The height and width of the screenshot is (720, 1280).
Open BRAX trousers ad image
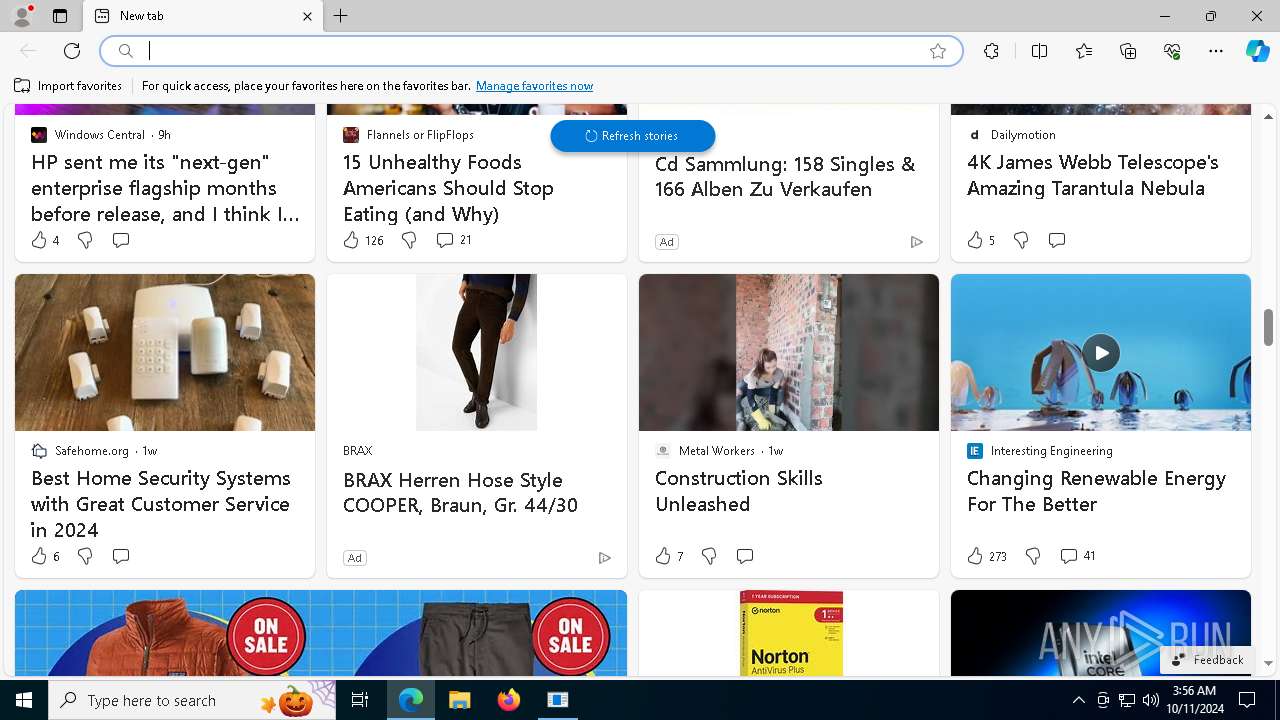(477, 352)
